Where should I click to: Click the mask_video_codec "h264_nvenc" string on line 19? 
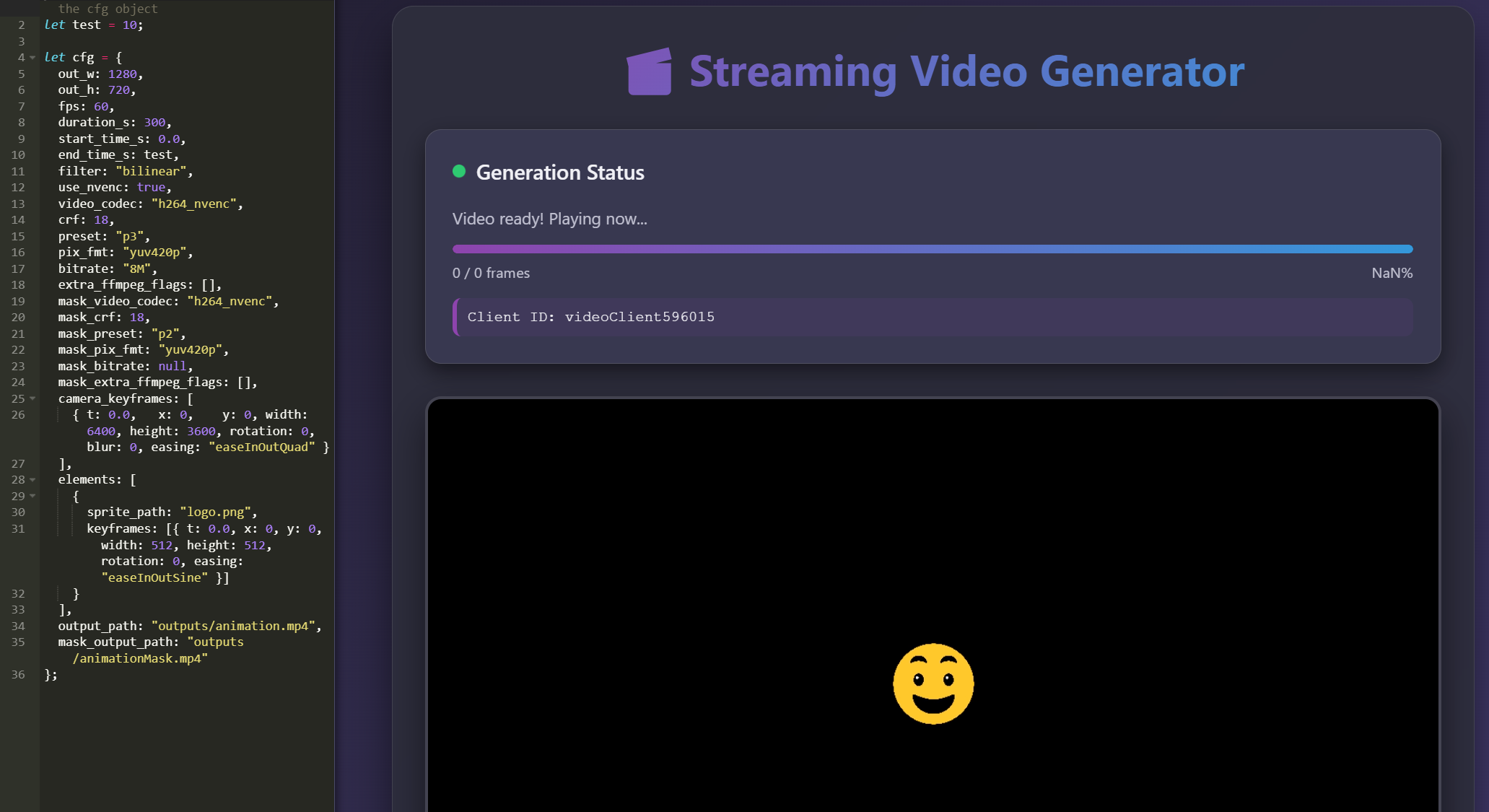230,301
